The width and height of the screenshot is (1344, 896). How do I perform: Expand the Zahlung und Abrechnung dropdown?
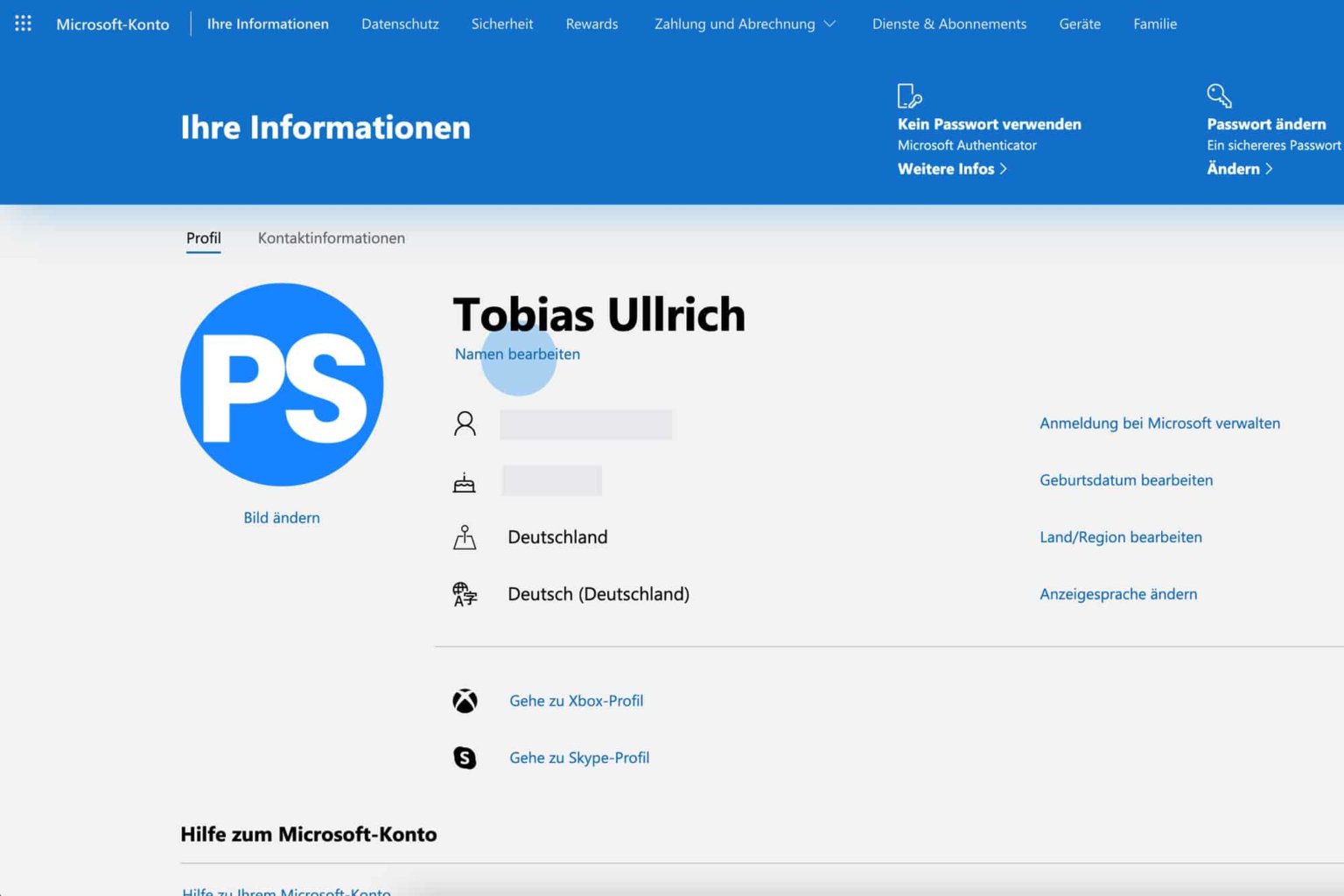point(829,24)
